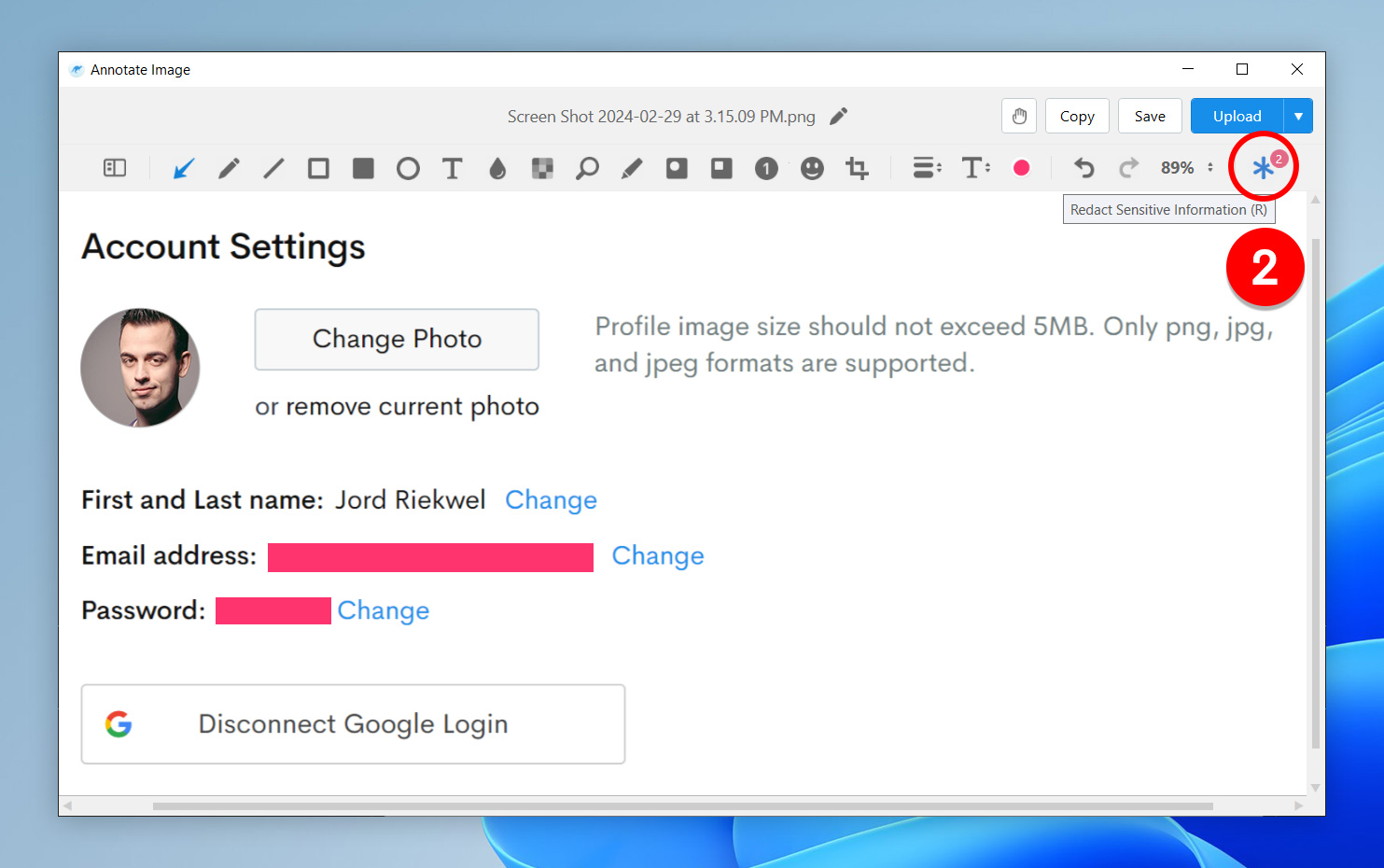Select the outlined Rectangle tool
The width and height of the screenshot is (1384, 868).
coord(318,168)
